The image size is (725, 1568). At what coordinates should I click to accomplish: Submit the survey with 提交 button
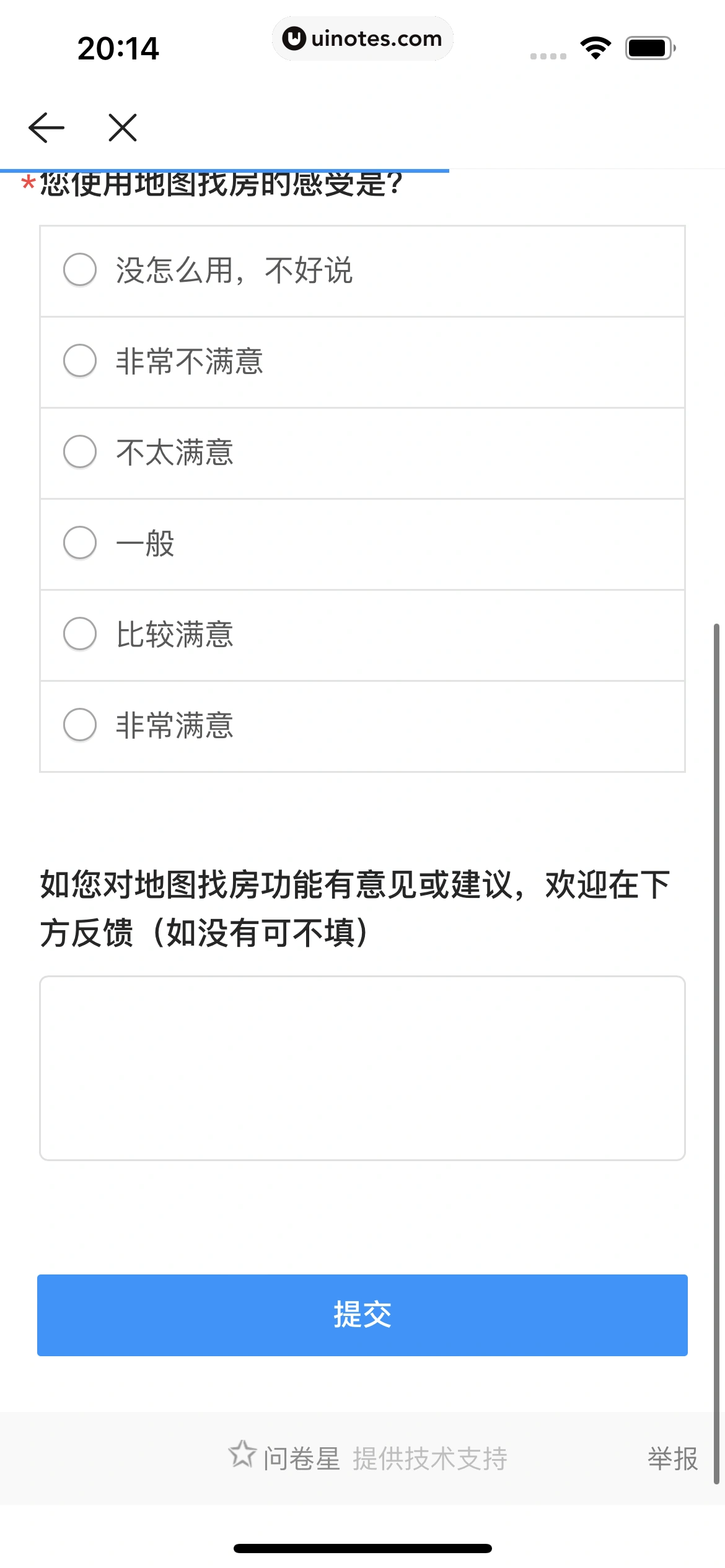362,1315
